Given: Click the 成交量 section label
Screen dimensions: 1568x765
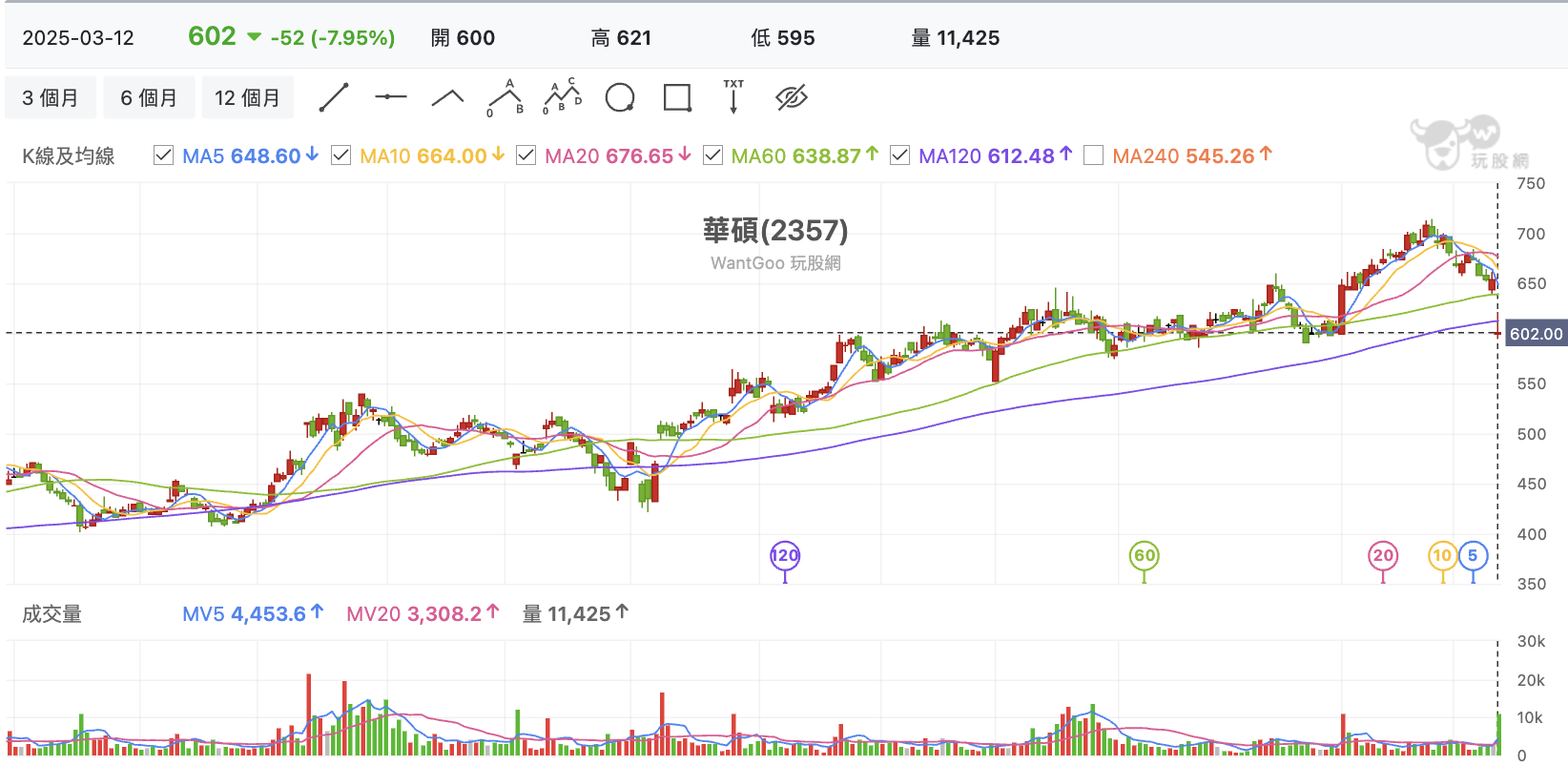Looking at the screenshot, I should (52, 614).
